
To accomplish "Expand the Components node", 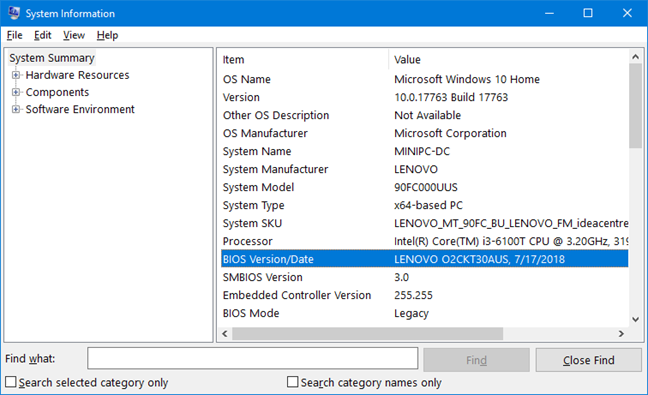I will tap(16, 92).
